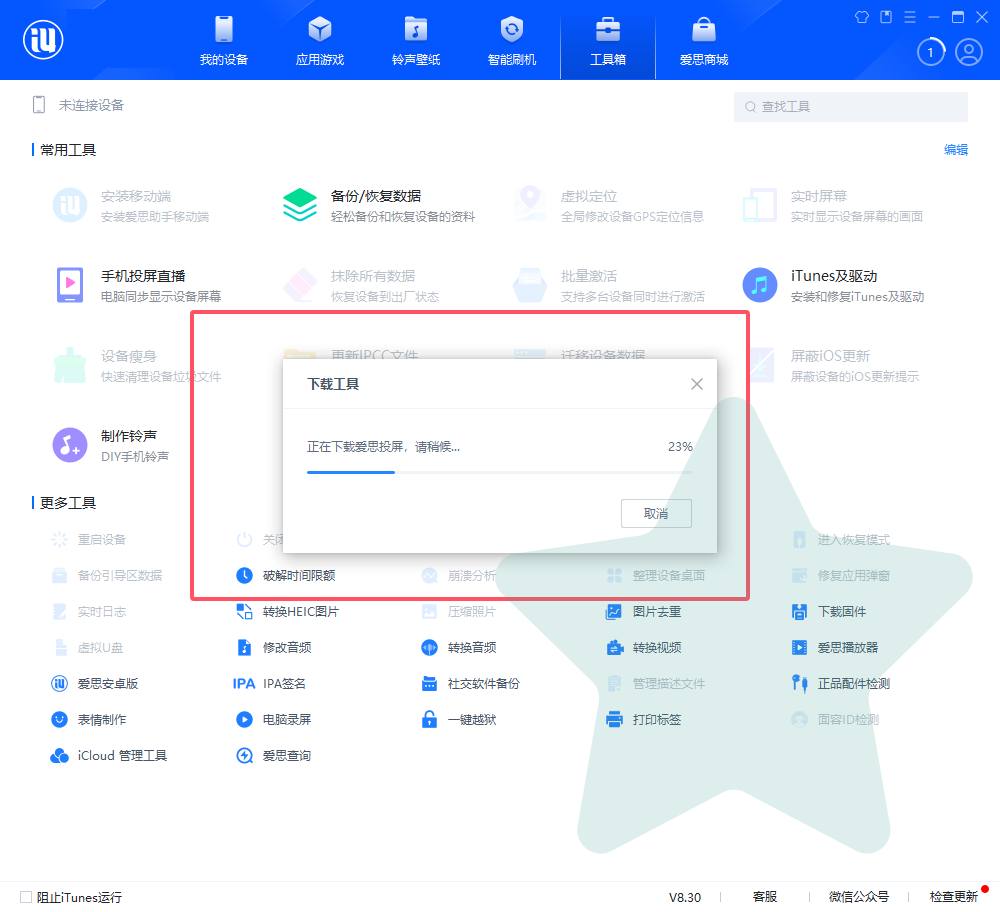Open the title bar menu icon
The height and width of the screenshot is (912, 1000).
point(910,17)
